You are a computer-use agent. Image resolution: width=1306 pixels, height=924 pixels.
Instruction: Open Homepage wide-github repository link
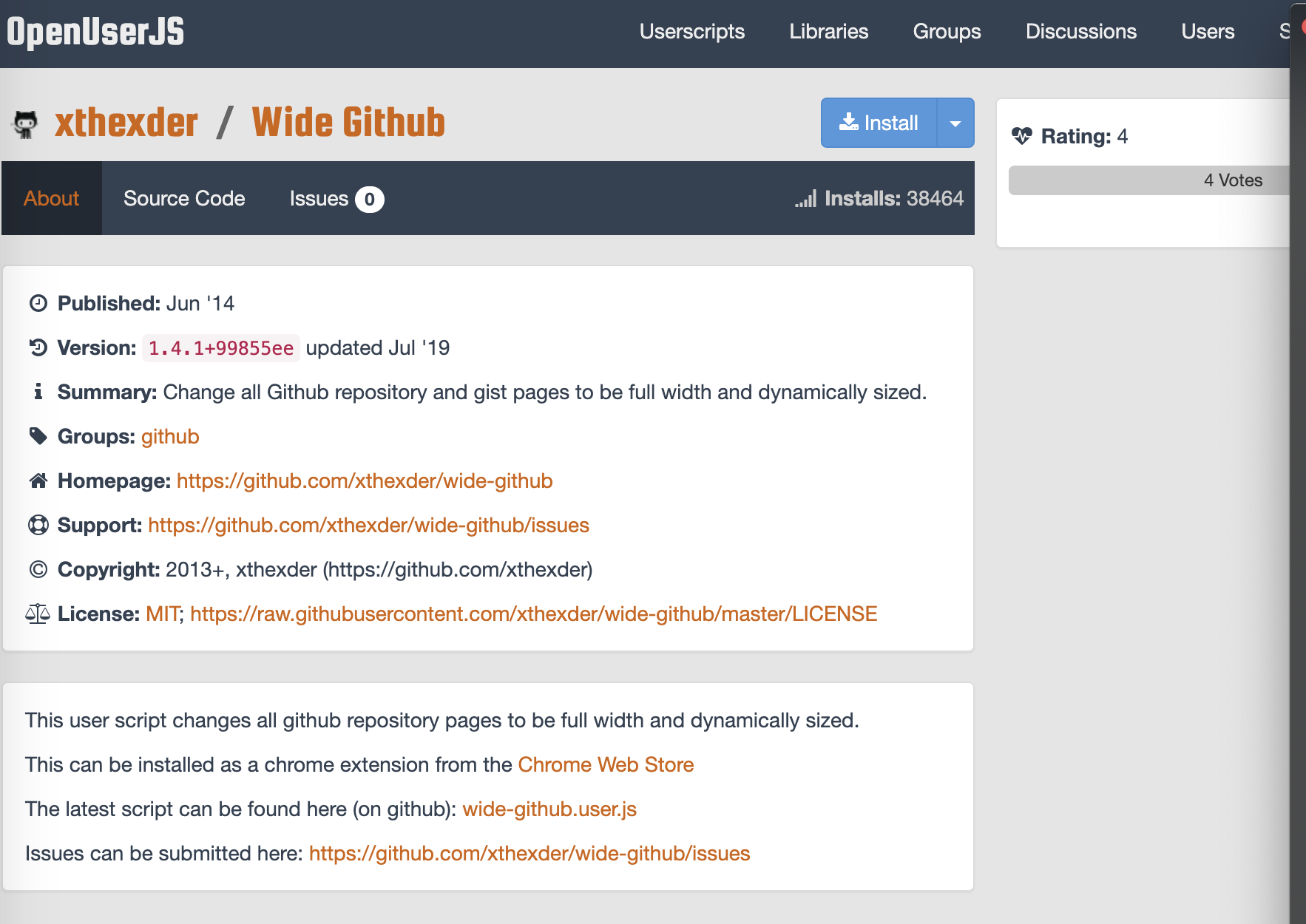click(365, 480)
